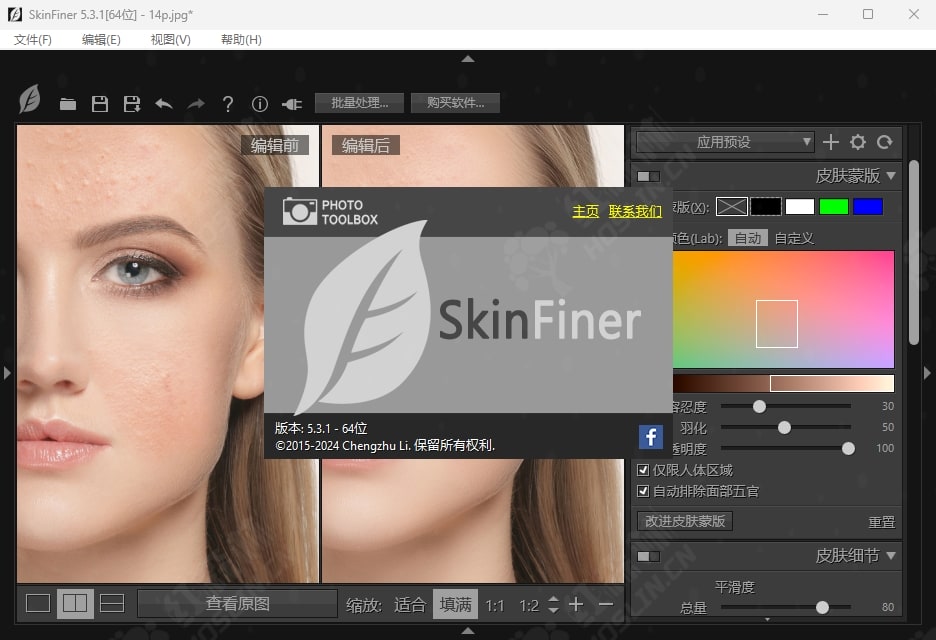Click the 透明度 slider handle at 100
The image size is (936, 640).
click(x=848, y=448)
